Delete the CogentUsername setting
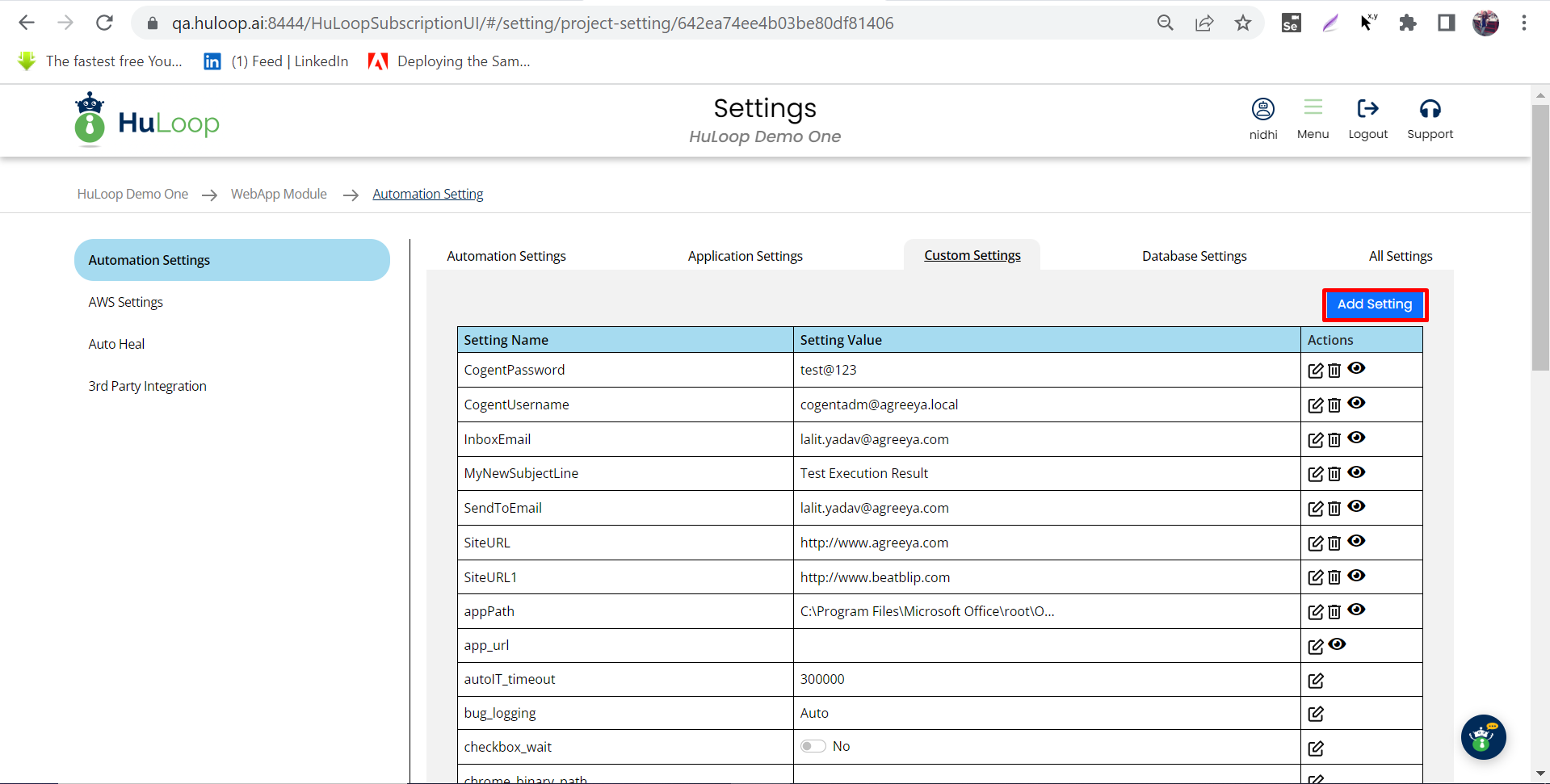This screenshot has width=1550, height=784. pyautogui.click(x=1334, y=405)
